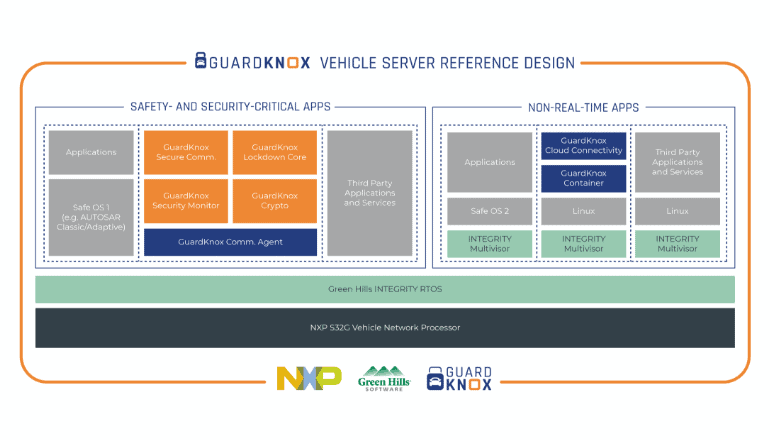Select the Applications box above Safe OS 1
Viewport: 770px width, 440px height.
91,152
